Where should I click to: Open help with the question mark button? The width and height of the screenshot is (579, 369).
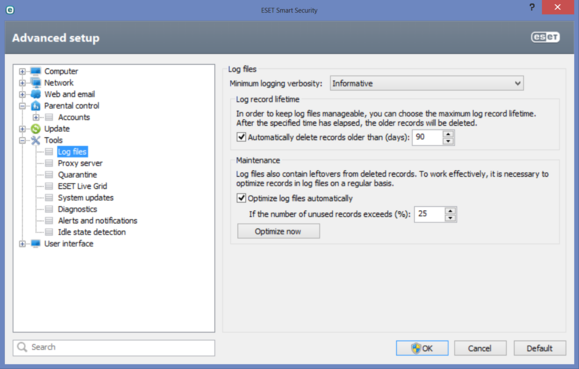532,7
